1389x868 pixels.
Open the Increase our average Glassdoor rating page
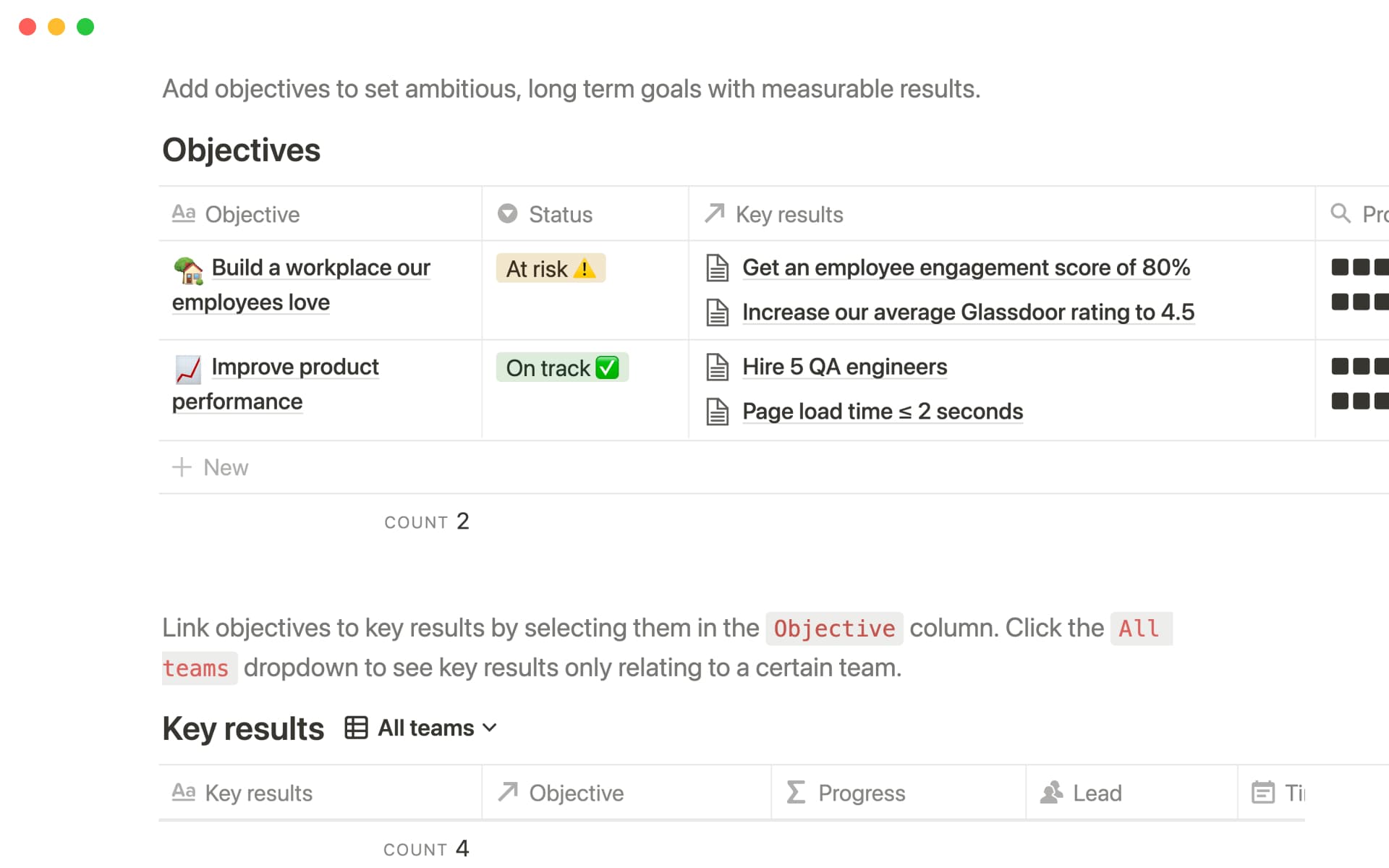click(x=968, y=312)
